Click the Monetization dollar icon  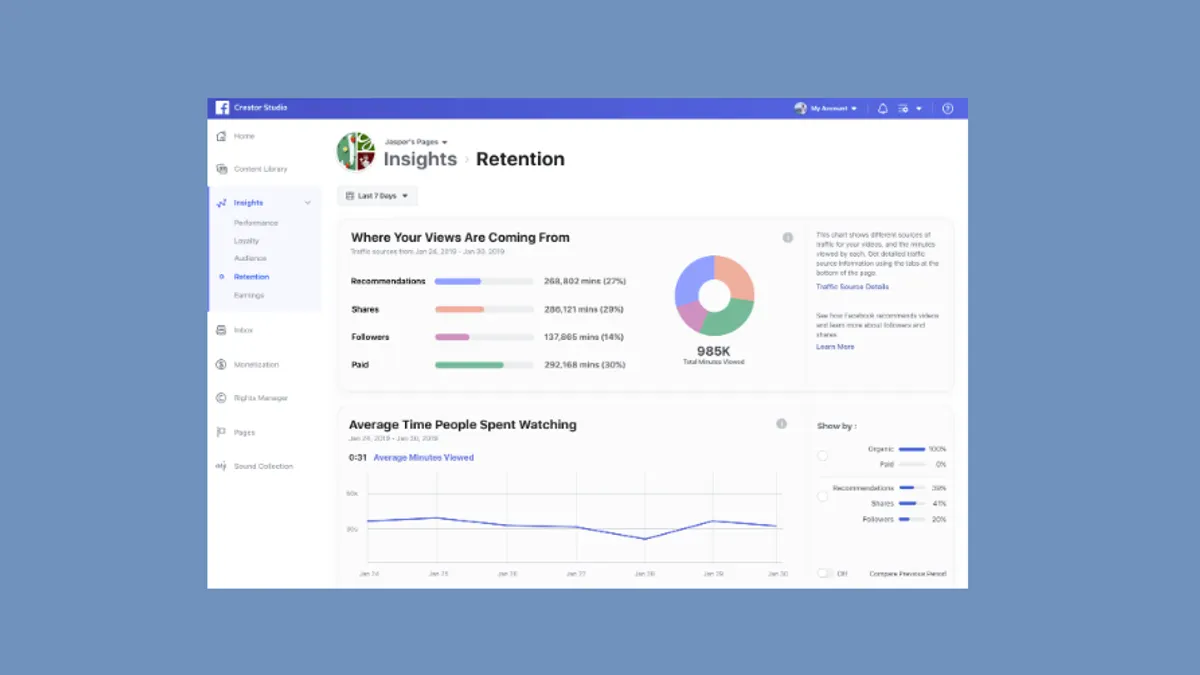tap(221, 365)
